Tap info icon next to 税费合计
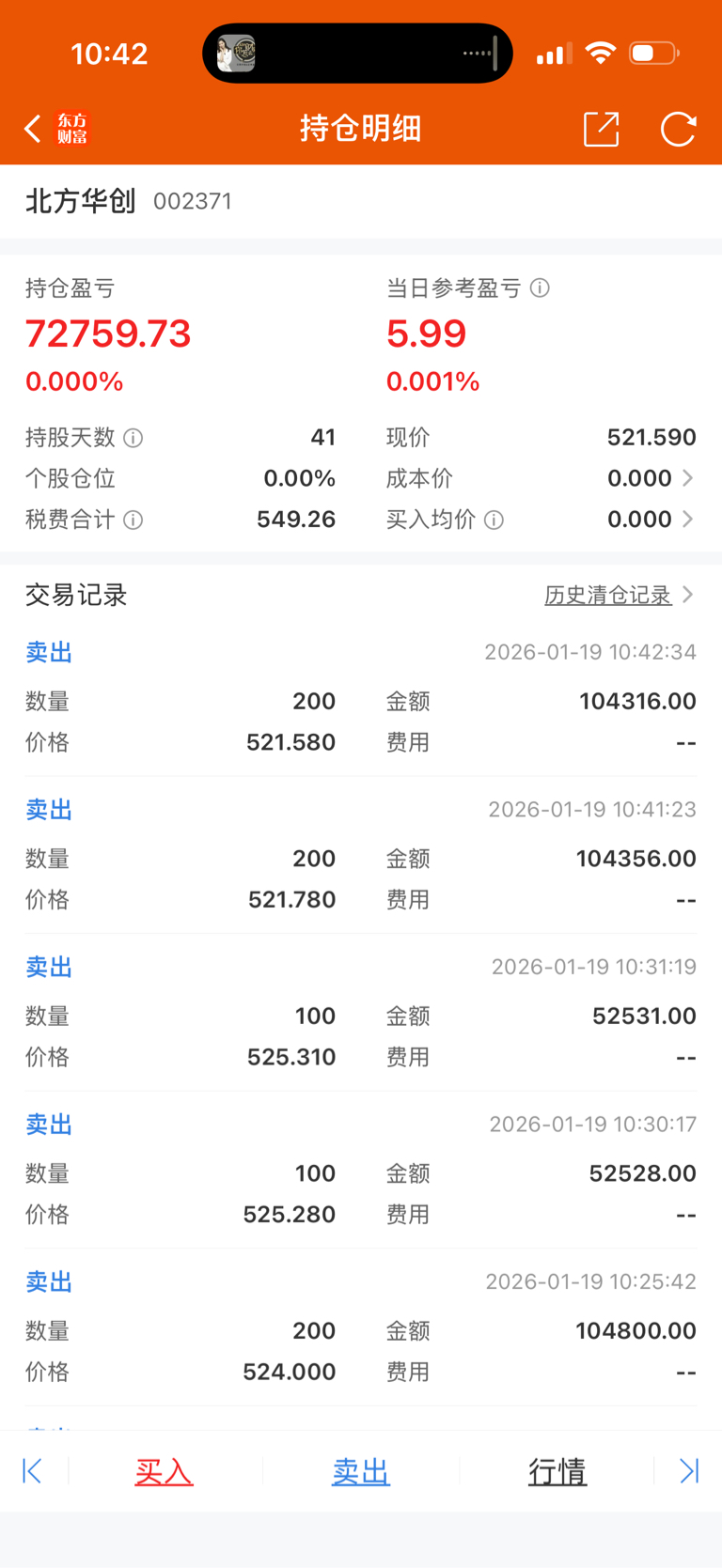722x1568 pixels. [133, 520]
